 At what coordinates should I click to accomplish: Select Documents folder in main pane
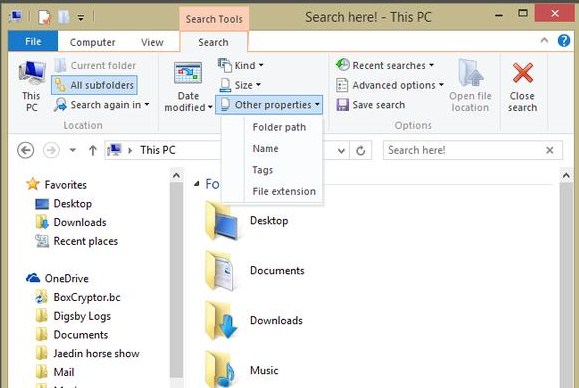point(255,271)
